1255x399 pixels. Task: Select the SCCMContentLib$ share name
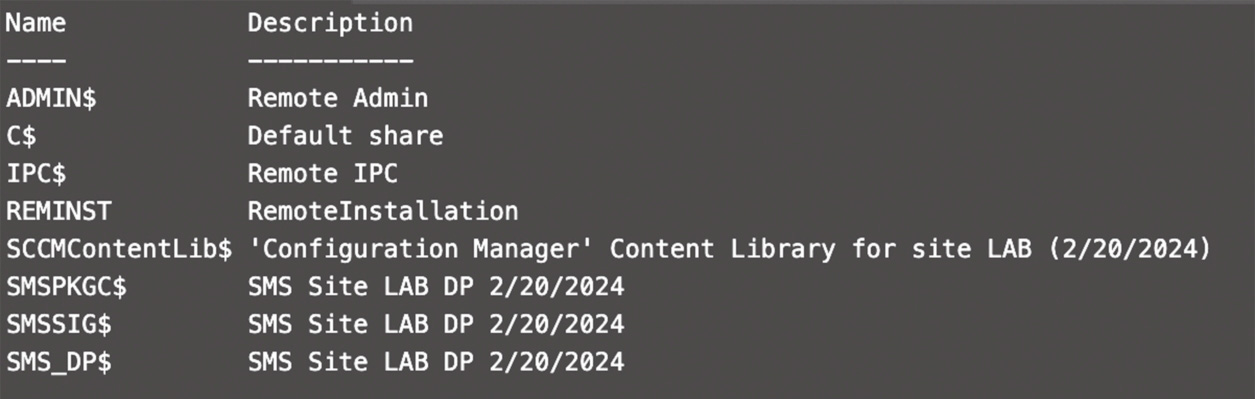coord(119,248)
